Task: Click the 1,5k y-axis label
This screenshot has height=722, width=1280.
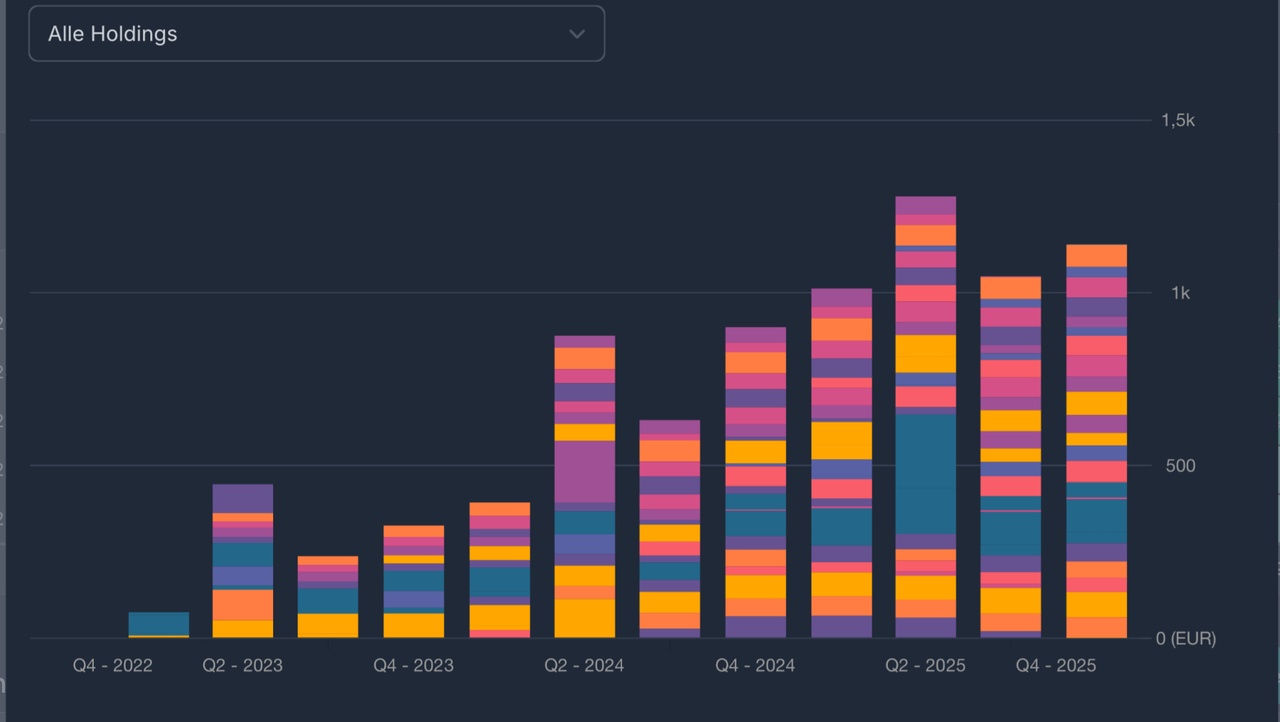Action: (1178, 120)
